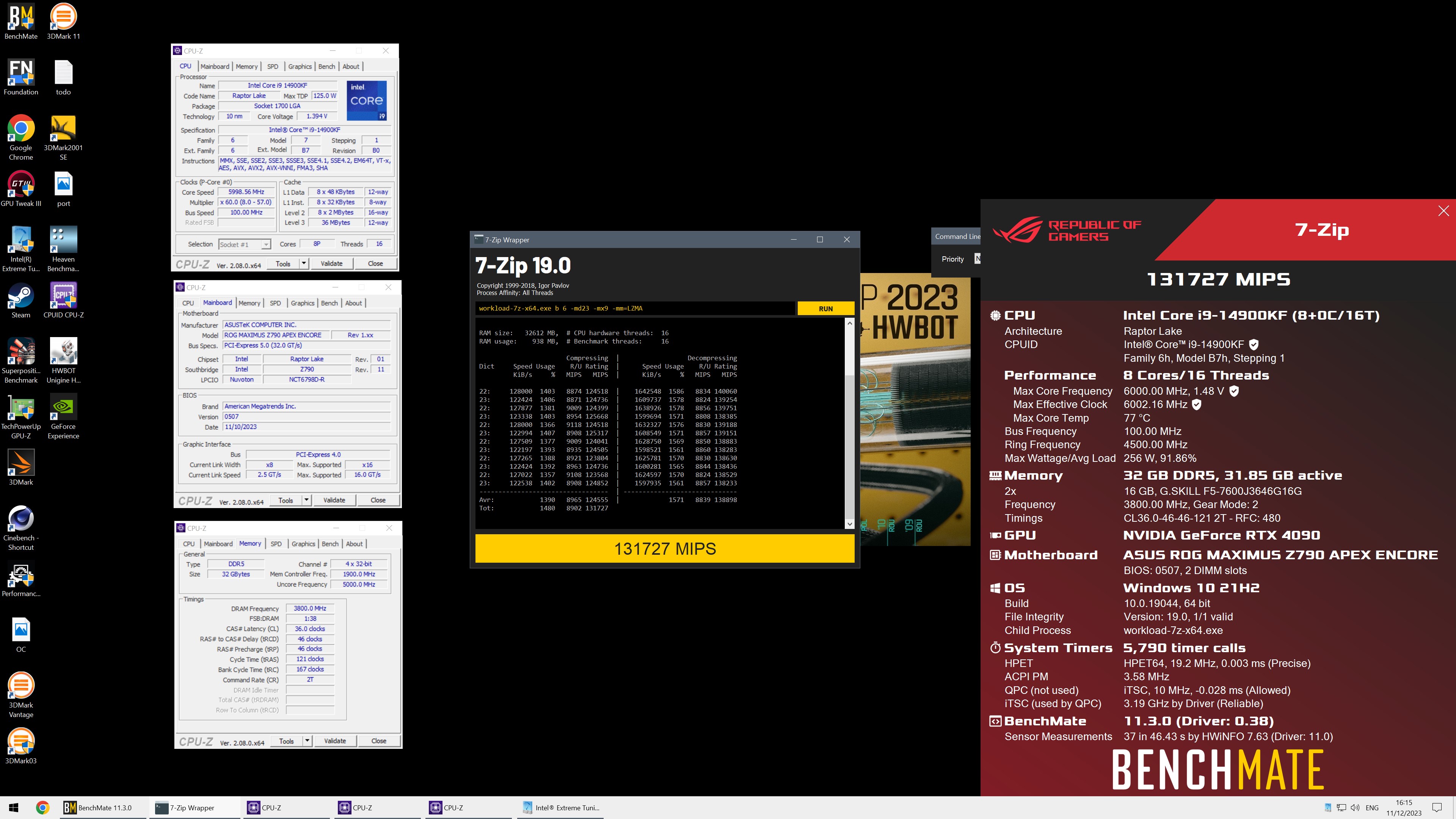
Task: Close the BenchMate result overlay
Action: tap(1443, 211)
